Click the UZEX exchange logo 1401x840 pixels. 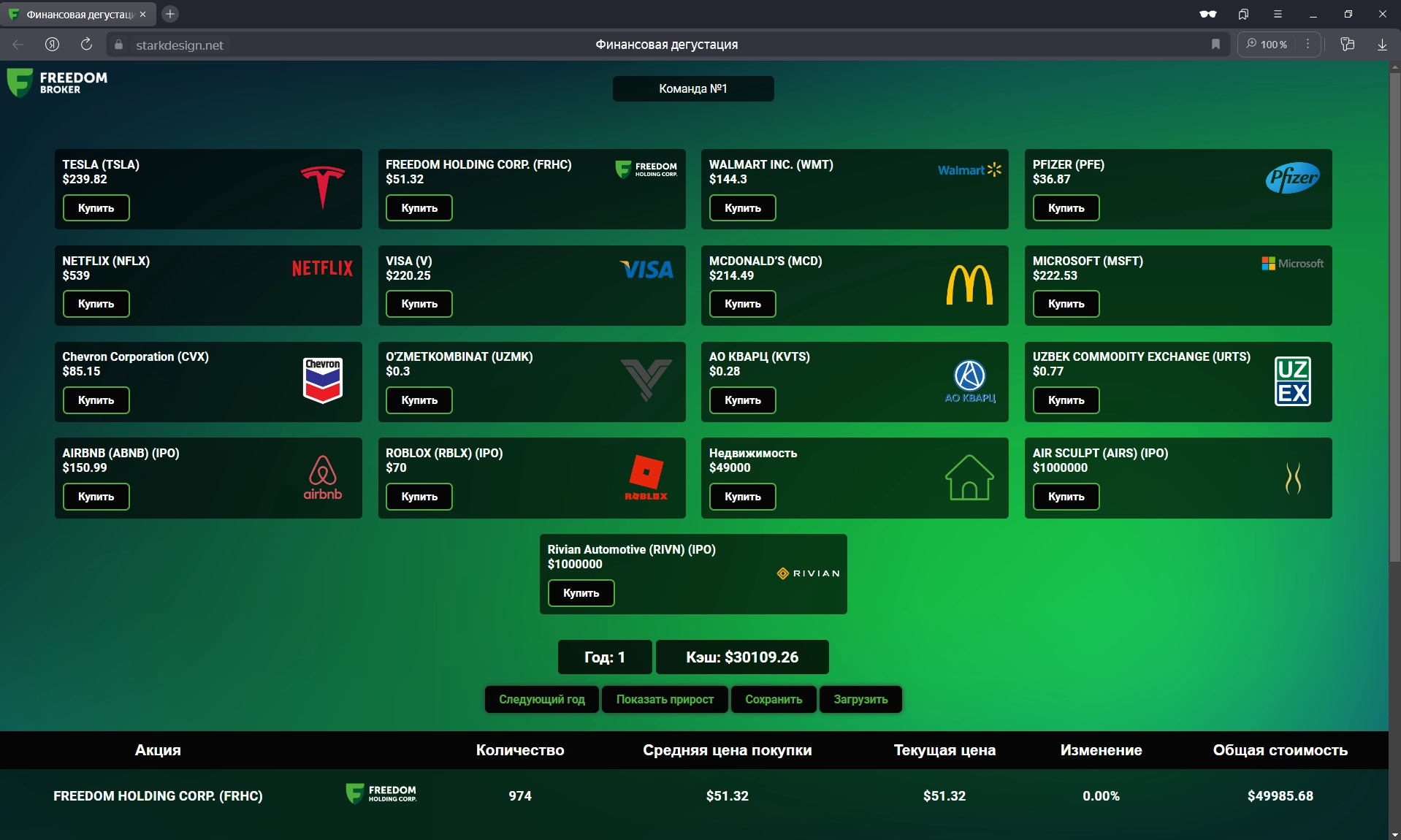pos(1292,381)
